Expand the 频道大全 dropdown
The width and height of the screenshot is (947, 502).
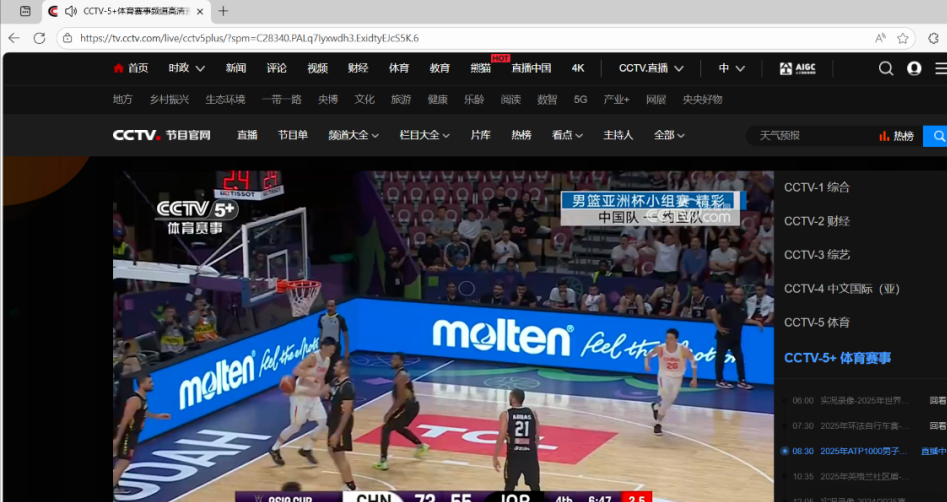coord(353,135)
